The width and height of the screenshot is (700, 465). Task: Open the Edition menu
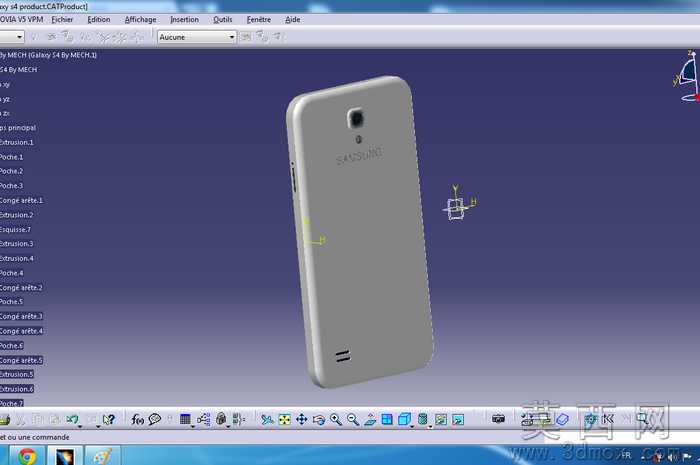(99, 20)
